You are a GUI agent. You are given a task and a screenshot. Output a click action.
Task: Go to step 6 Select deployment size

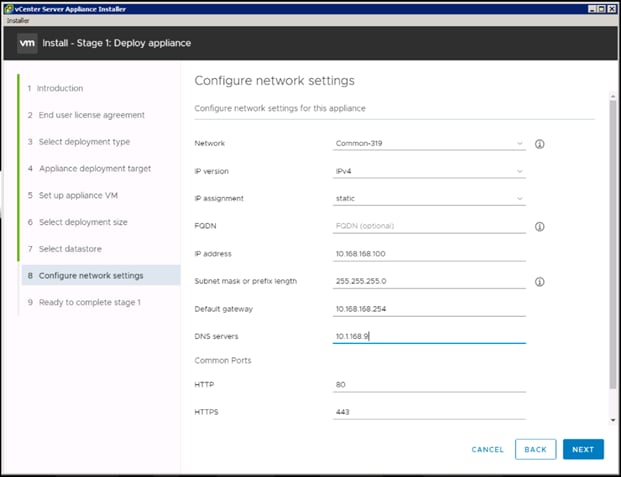(78, 222)
